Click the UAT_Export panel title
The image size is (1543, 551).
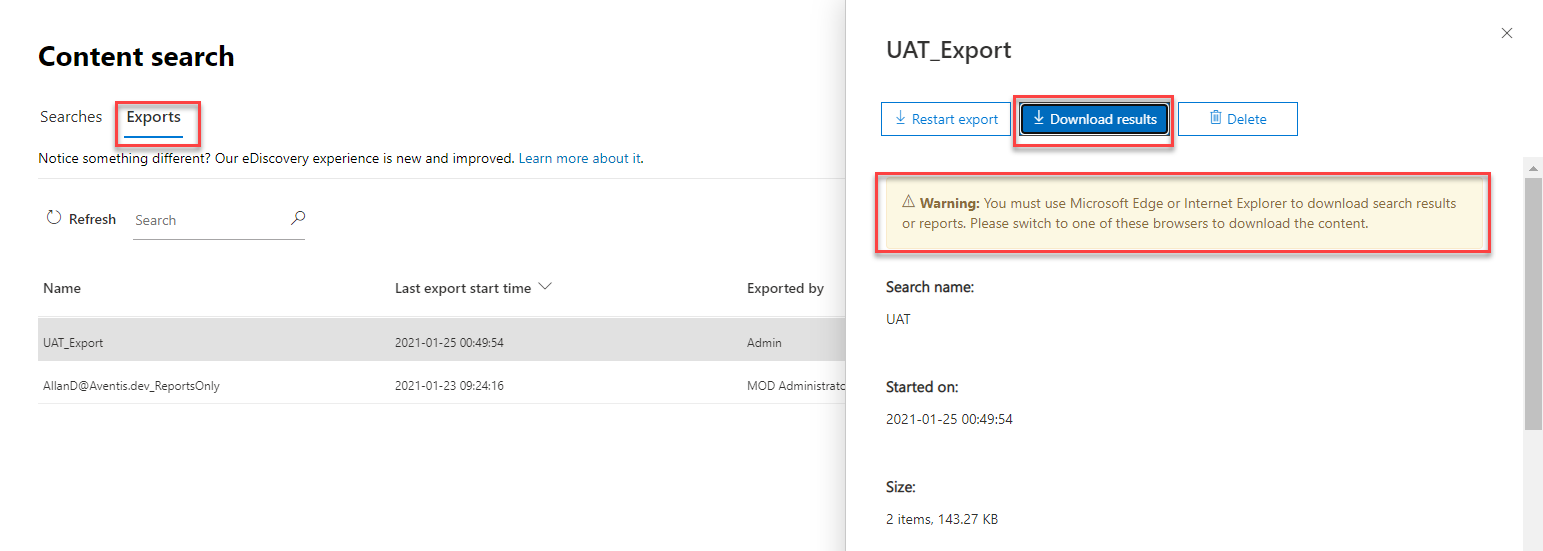tap(949, 50)
